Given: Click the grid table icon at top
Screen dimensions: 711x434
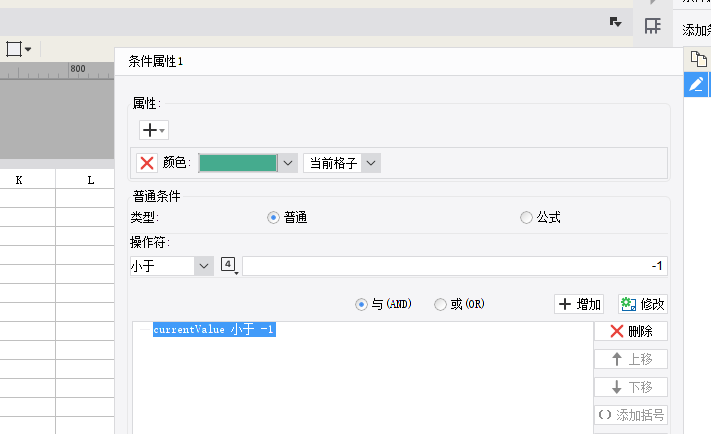Looking at the screenshot, I should pyautogui.click(x=652, y=26).
